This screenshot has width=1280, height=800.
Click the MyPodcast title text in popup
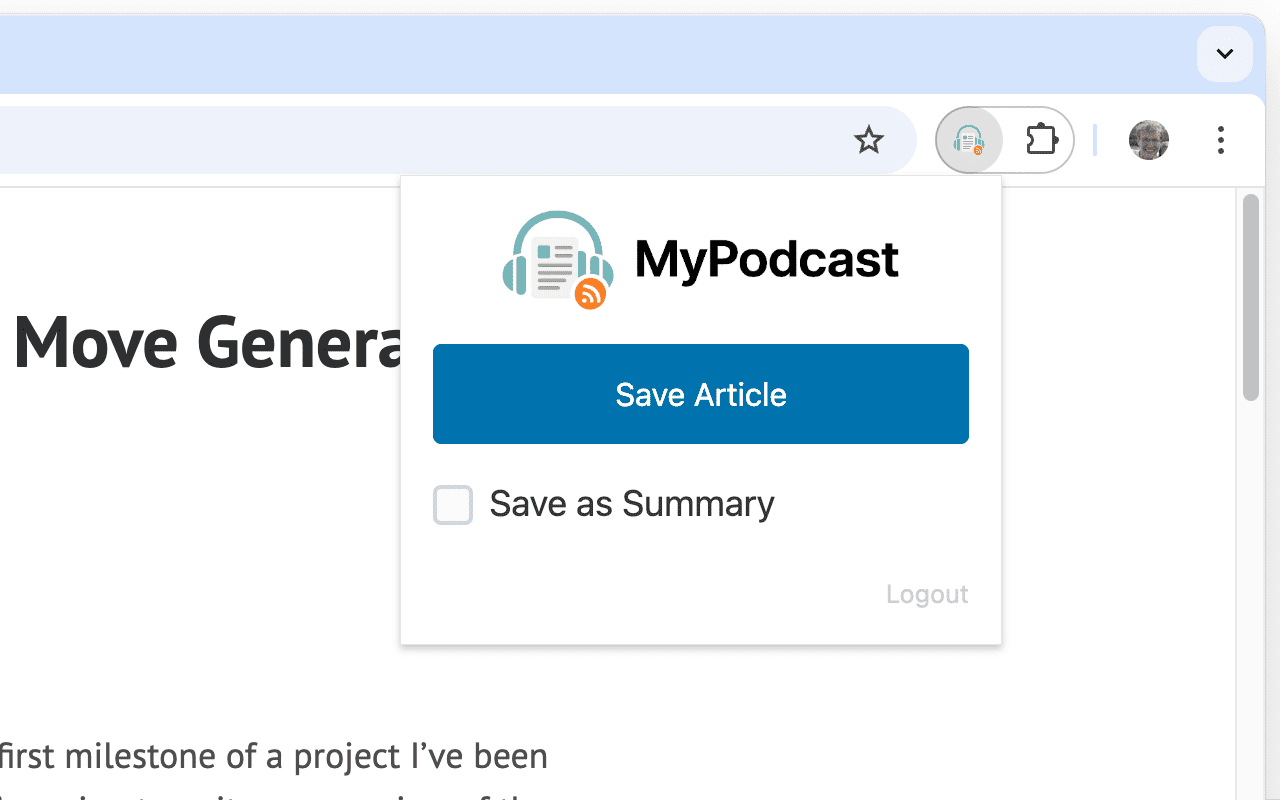pos(766,259)
